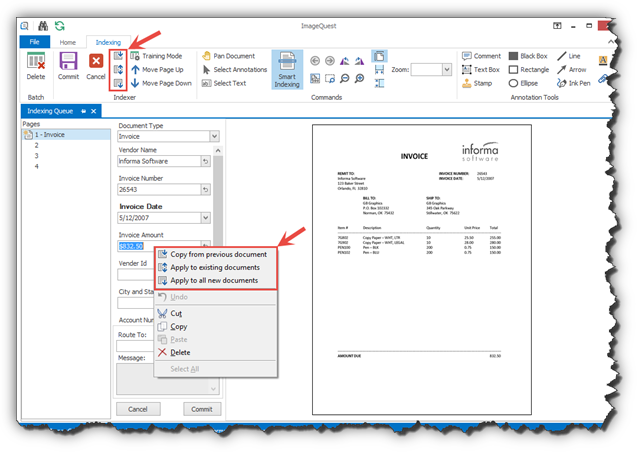Click the Delete Batch icon in ribbon

tap(36, 66)
